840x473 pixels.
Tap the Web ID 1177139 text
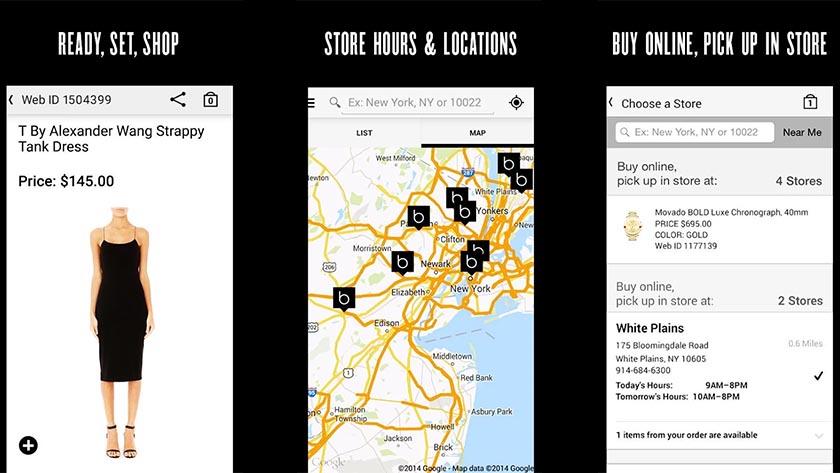click(686, 246)
